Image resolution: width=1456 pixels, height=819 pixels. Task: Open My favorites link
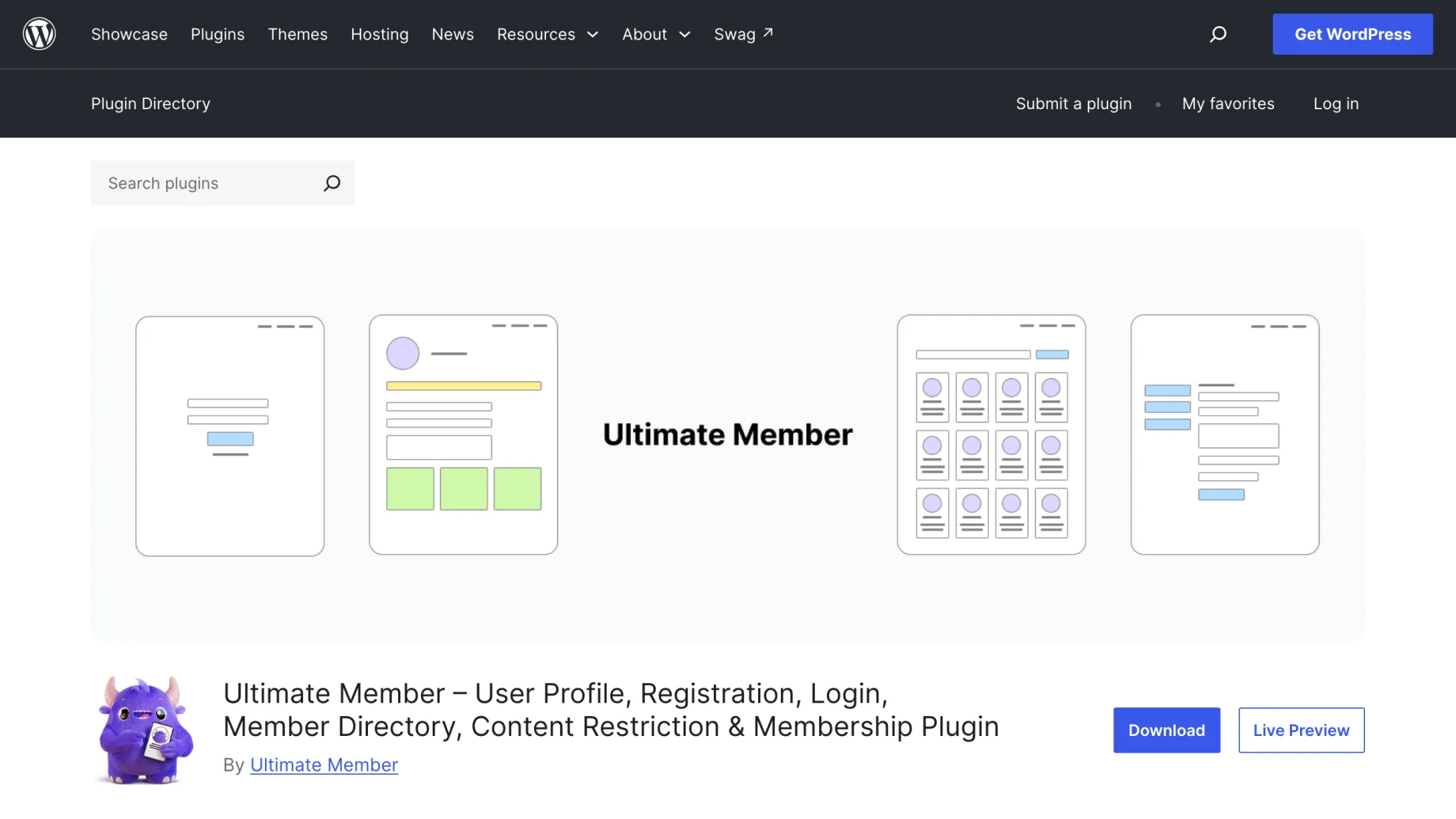pos(1228,104)
